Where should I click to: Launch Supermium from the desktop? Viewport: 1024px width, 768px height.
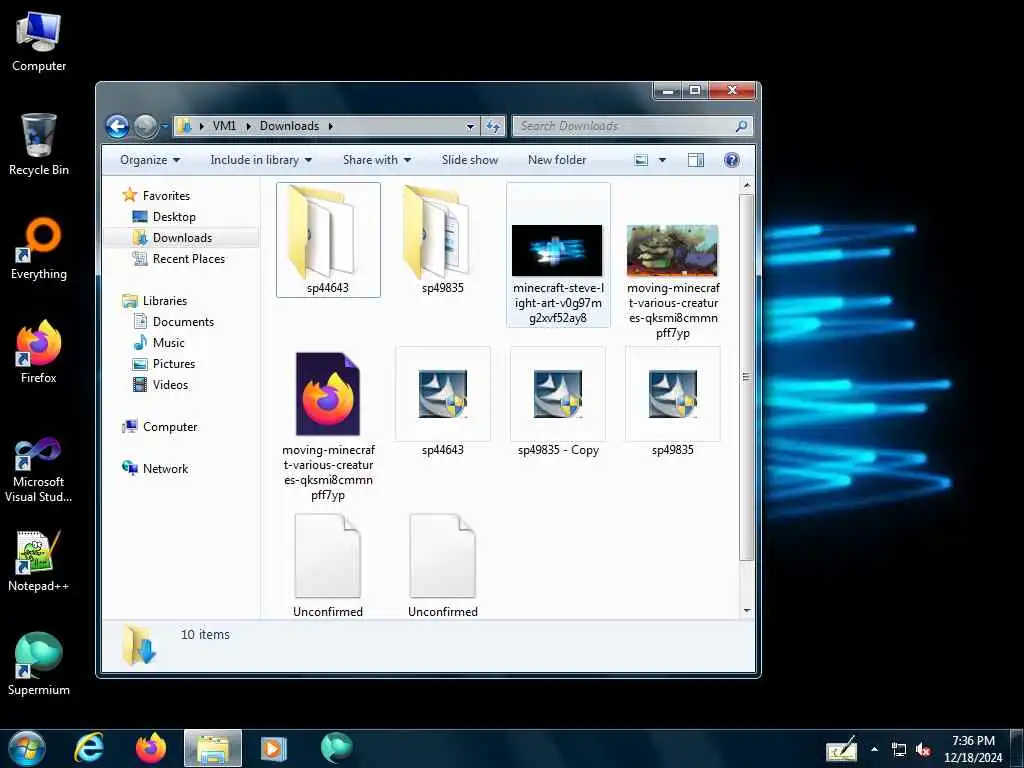[x=39, y=664]
